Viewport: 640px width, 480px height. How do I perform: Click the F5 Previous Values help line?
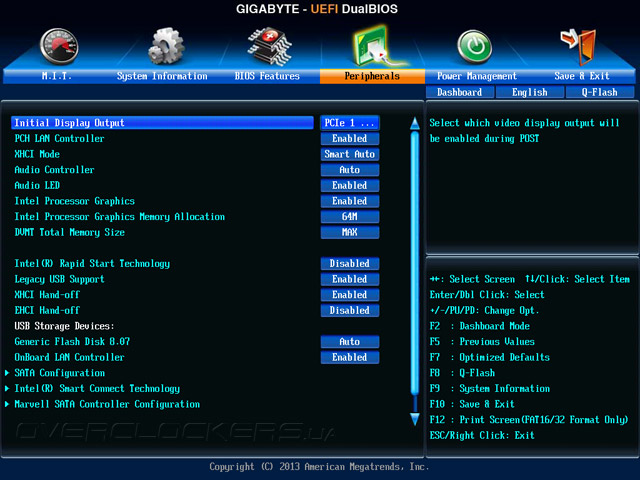point(482,342)
